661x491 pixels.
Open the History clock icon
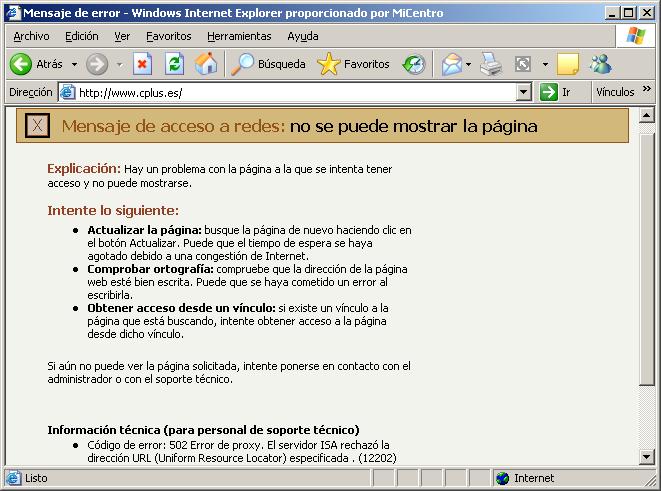pos(413,64)
